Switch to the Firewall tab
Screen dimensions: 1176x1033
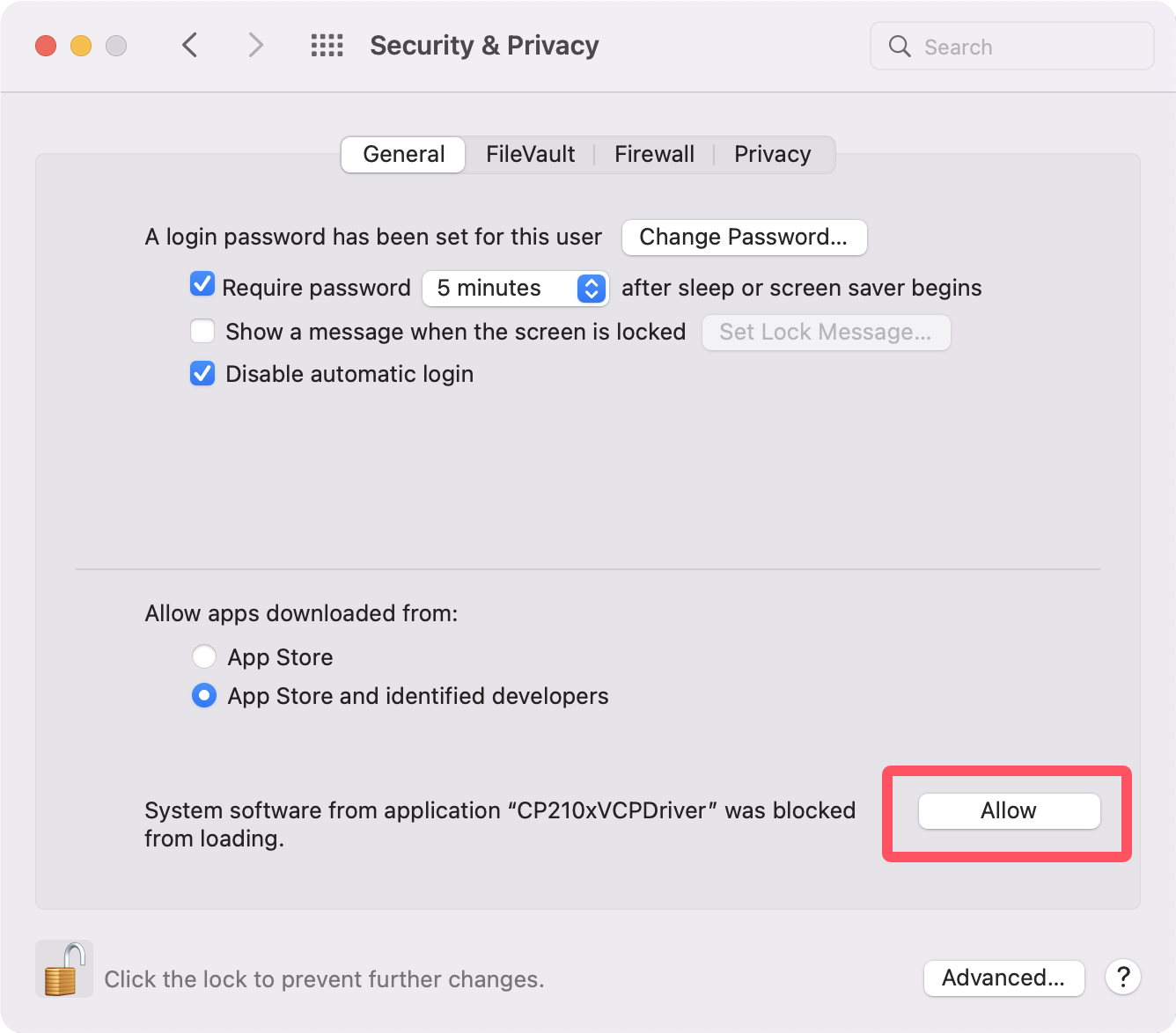tap(654, 155)
